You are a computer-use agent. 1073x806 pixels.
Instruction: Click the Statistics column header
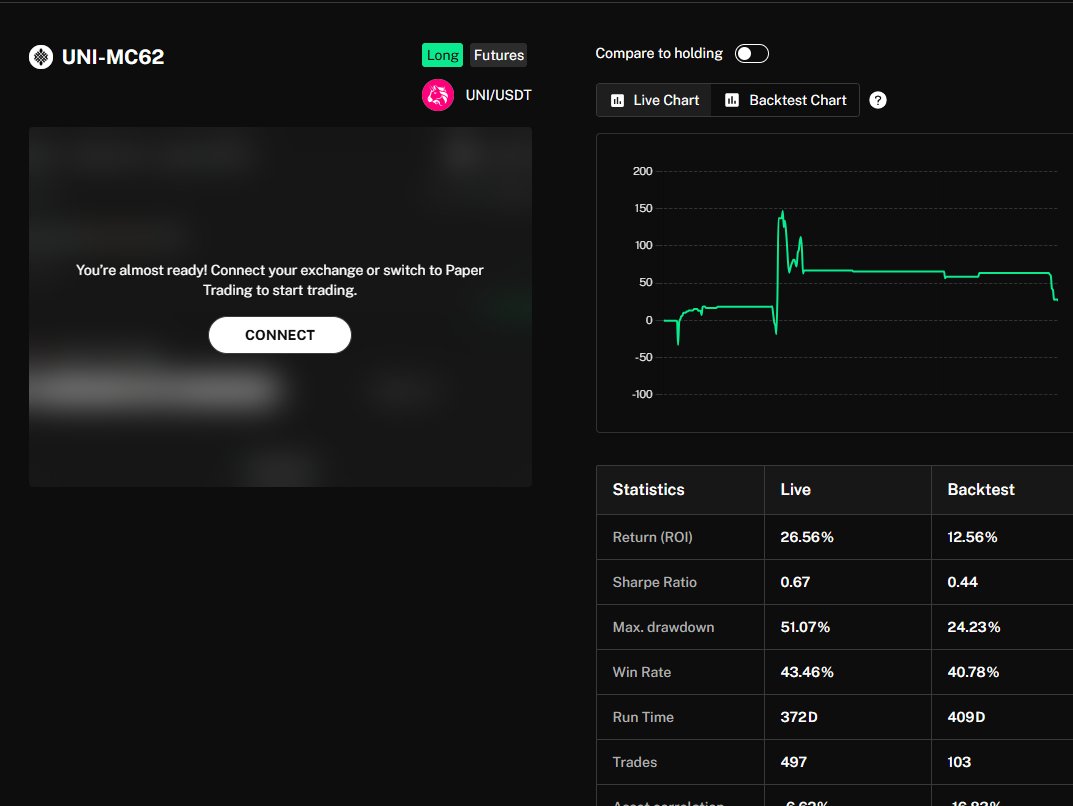649,490
